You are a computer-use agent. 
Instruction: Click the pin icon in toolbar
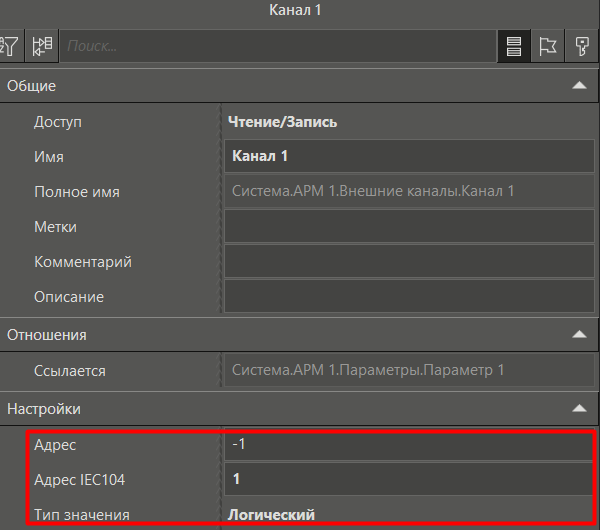(581, 46)
